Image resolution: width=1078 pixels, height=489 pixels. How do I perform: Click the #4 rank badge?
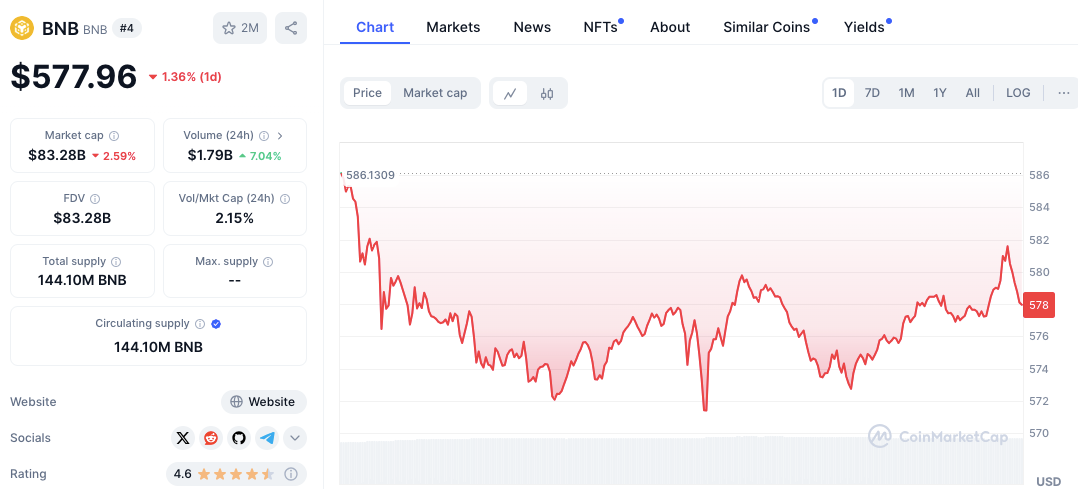pos(126,28)
